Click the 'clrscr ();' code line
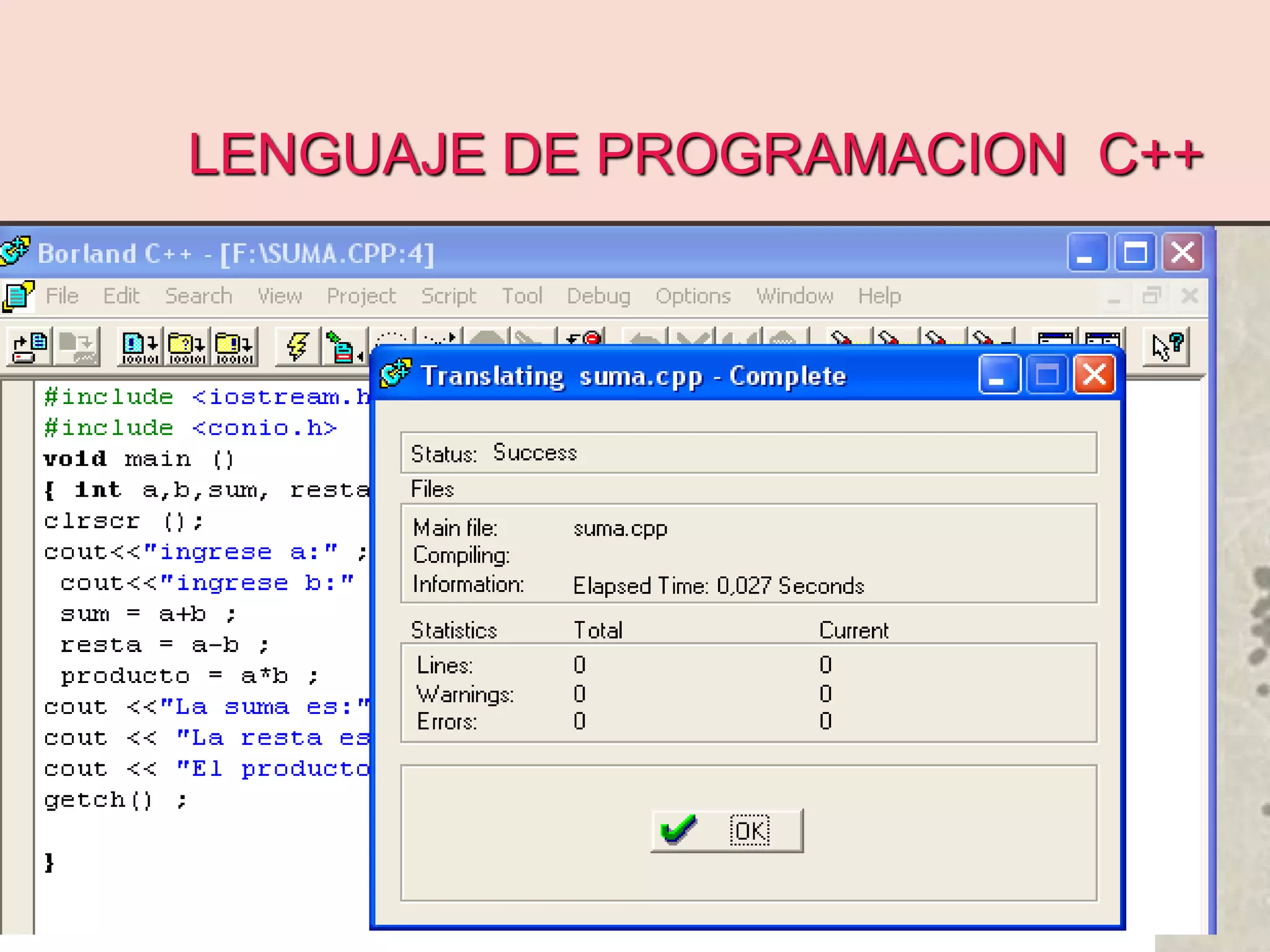Screen dimensions: 1270x952 [123, 521]
